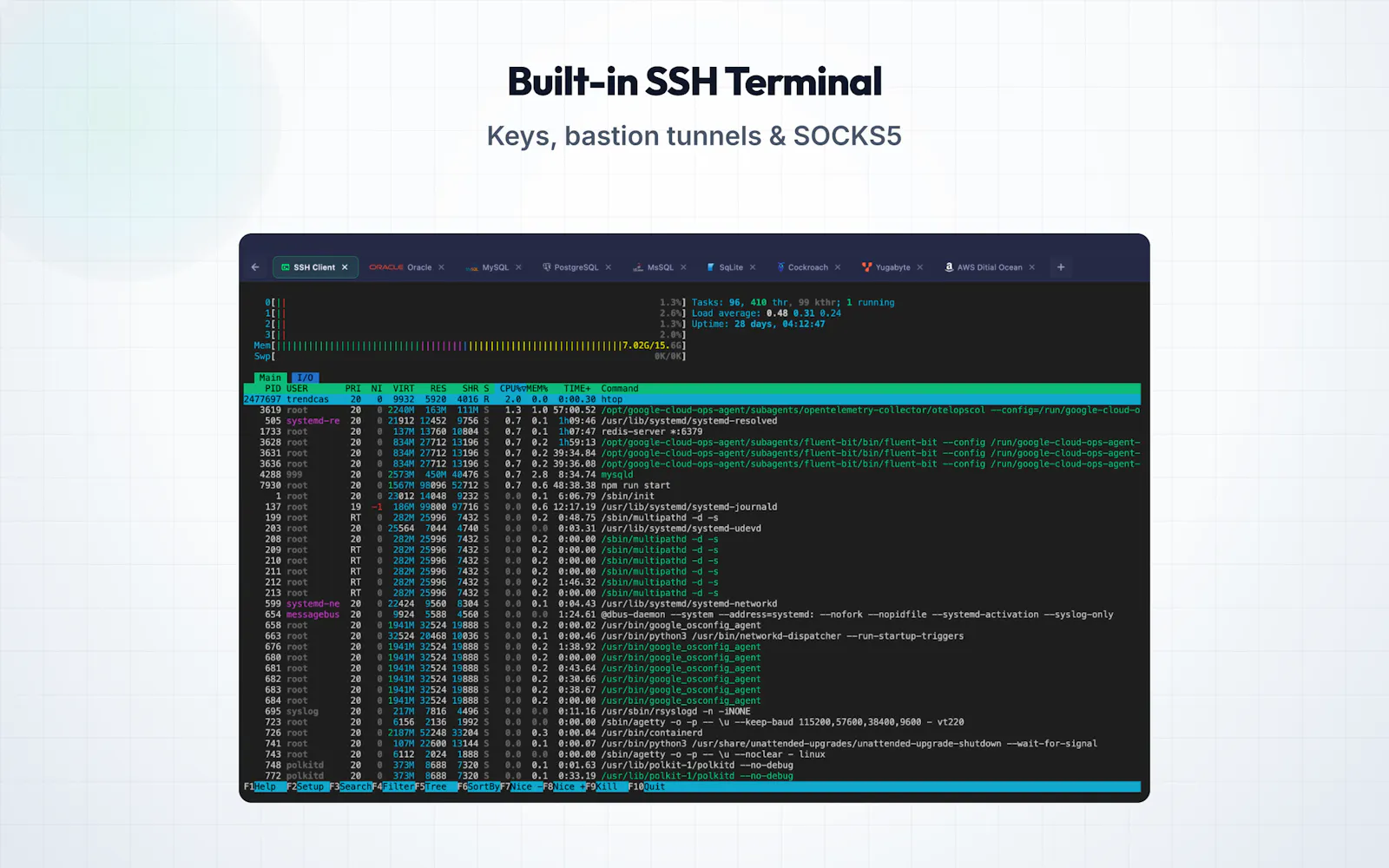Click F10 Quit in htop footer
Image resolution: width=1389 pixels, height=868 pixels.
pyautogui.click(x=647, y=786)
